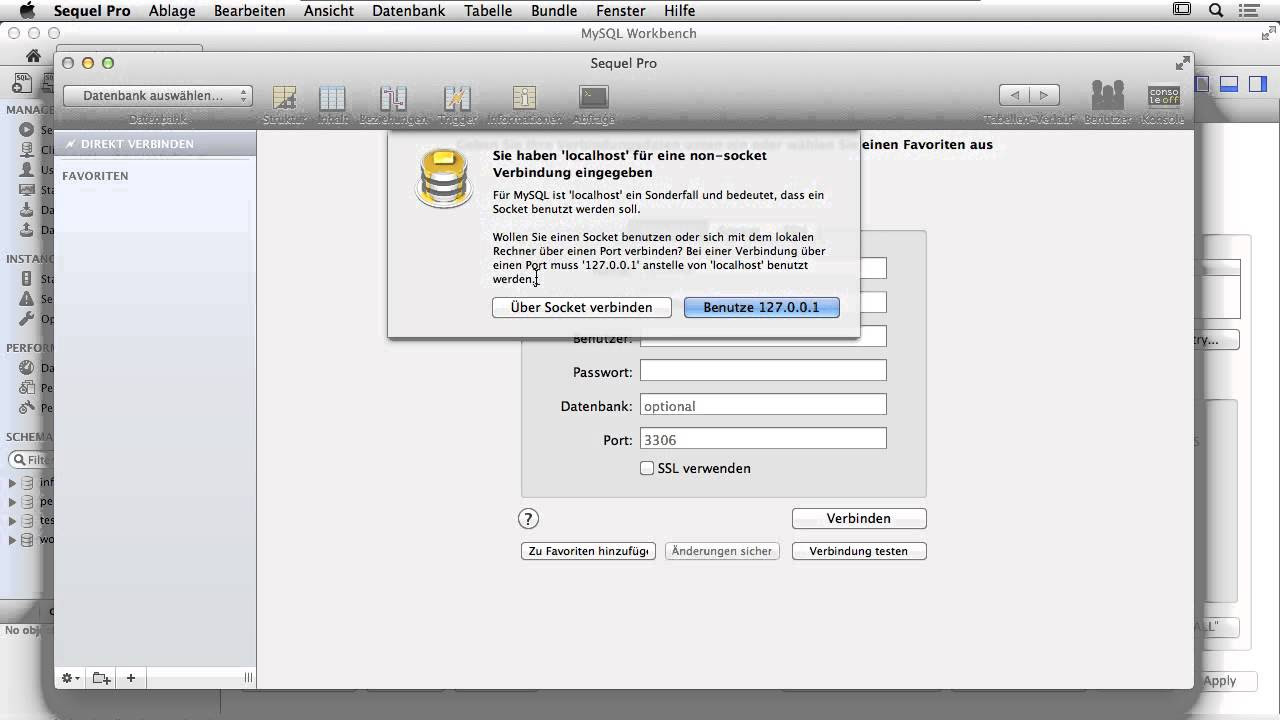Click the sidebar resize handle at bottom
This screenshot has width=1280, height=720.
[248, 678]
